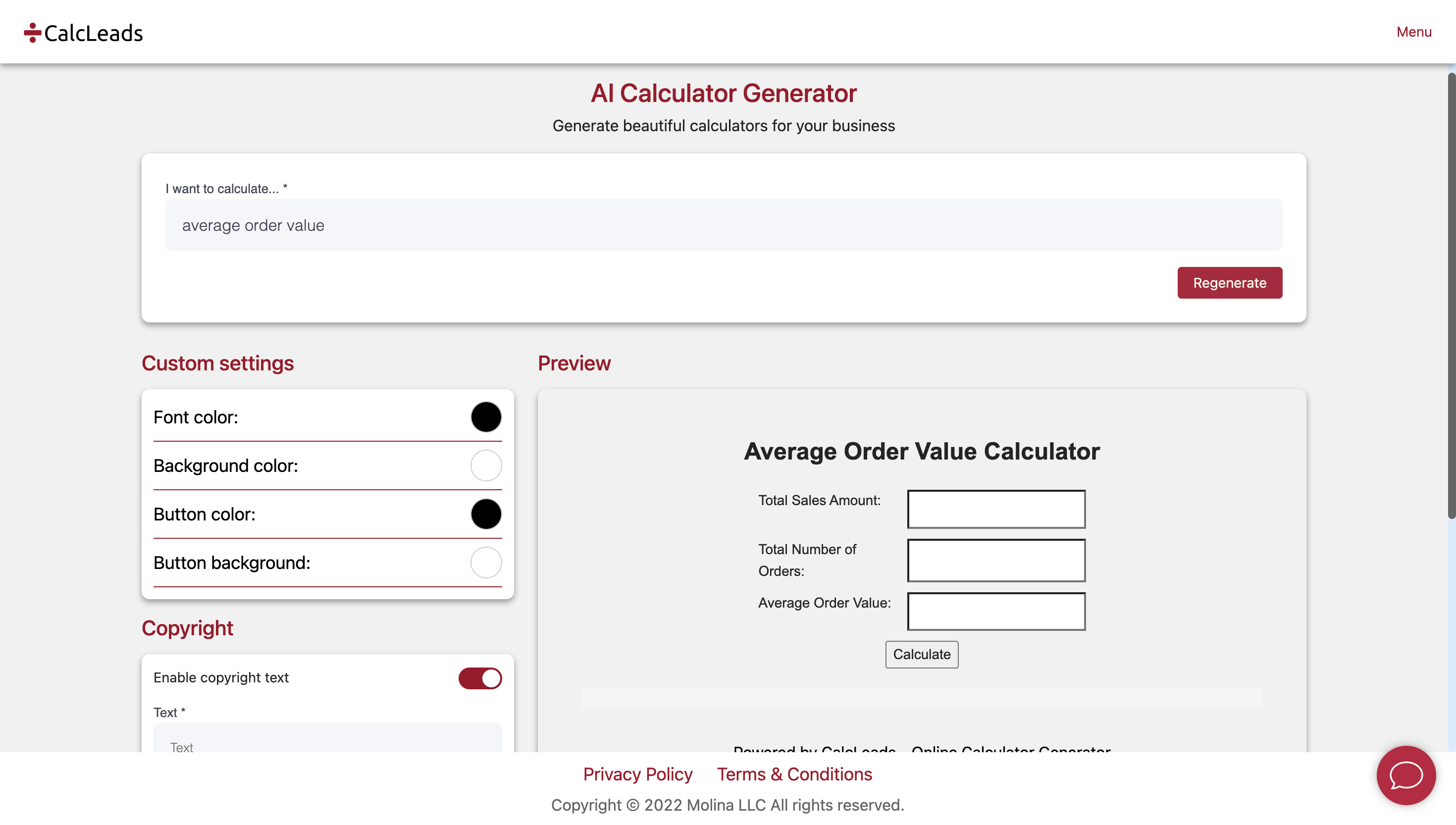This screenshot has height=825, width=1456.
Task: Click the CalcLeads brand name text
Action: (x=94, y=34)
